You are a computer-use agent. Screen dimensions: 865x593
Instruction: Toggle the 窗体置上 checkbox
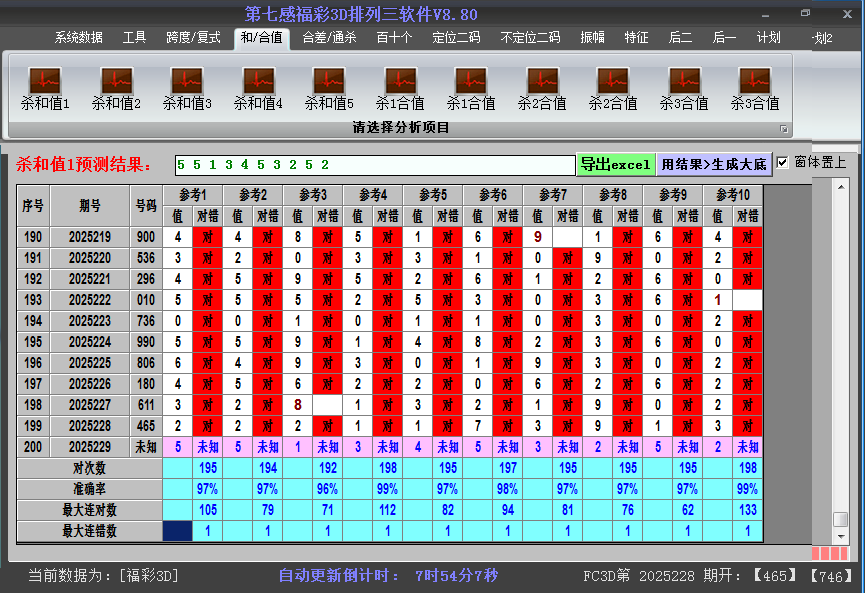pyautogui.click(x=783, y=163)
